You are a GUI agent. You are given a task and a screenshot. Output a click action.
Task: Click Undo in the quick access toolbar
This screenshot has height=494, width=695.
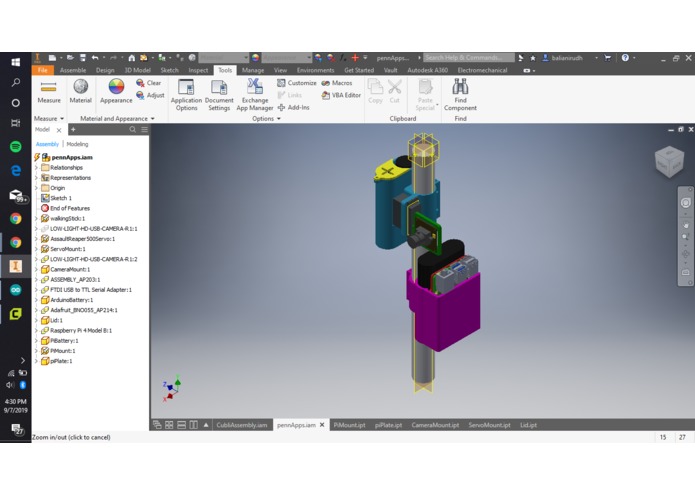[x=95, y=58]
